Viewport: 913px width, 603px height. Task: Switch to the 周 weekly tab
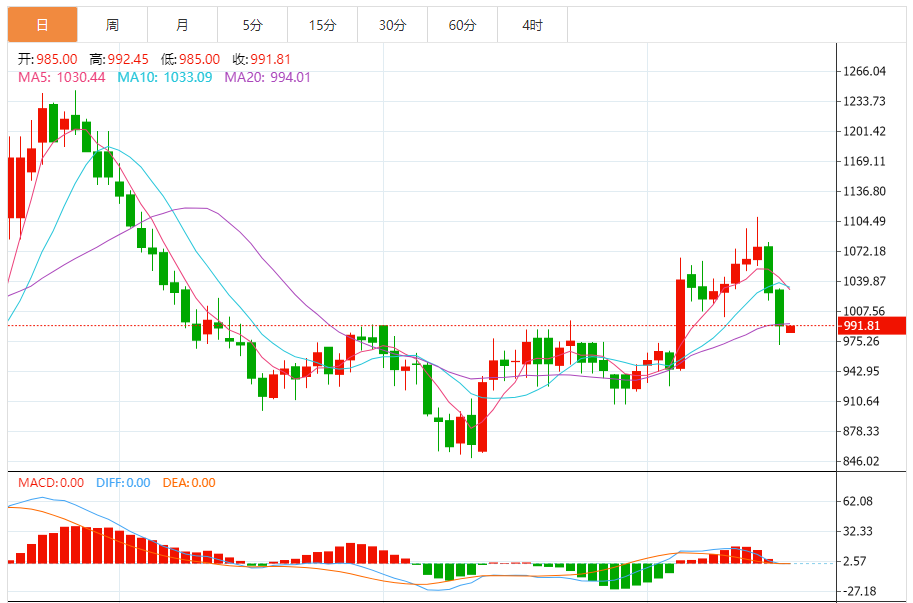pos(112,24)
